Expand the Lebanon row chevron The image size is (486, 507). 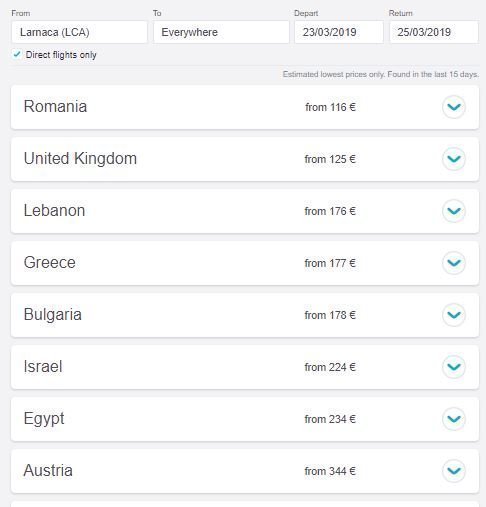pos(454,211)
